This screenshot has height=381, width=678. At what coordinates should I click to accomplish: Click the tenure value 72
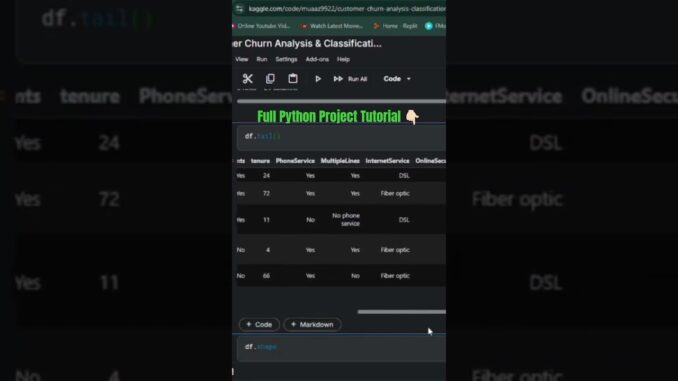point(266,193)
